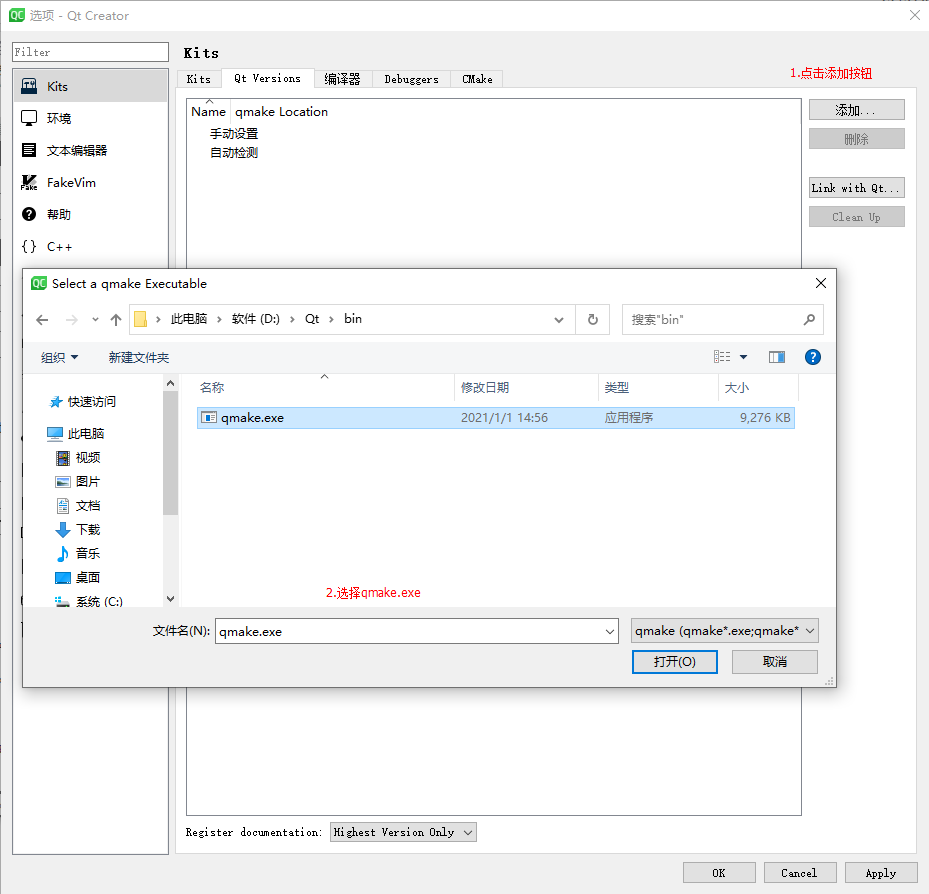Select 系统 (C:) drive in navigation pane

tap(89, 601)
